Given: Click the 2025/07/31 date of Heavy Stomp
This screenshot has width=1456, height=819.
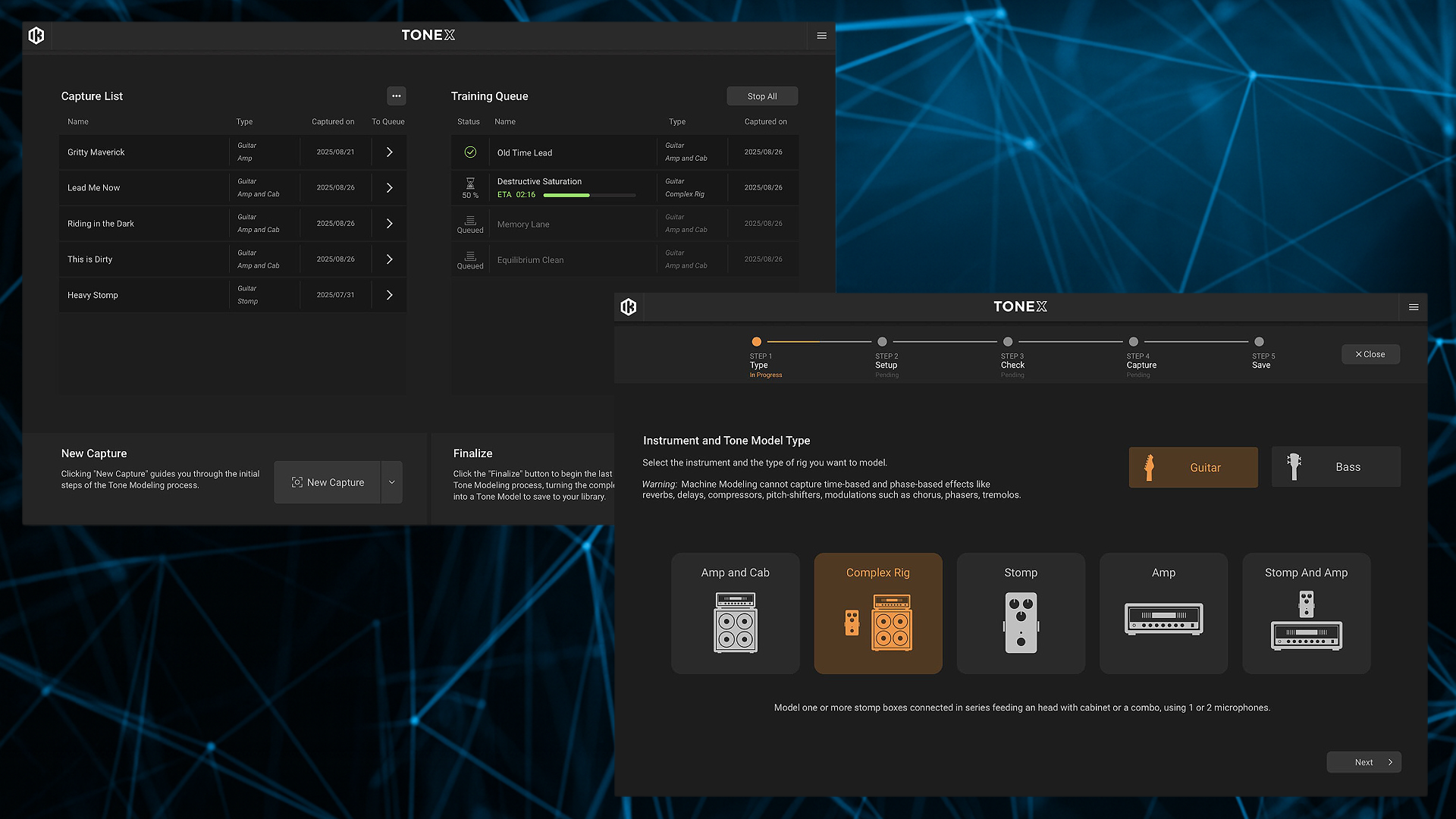Looking at the screenshot, I should tap(335, 295).
